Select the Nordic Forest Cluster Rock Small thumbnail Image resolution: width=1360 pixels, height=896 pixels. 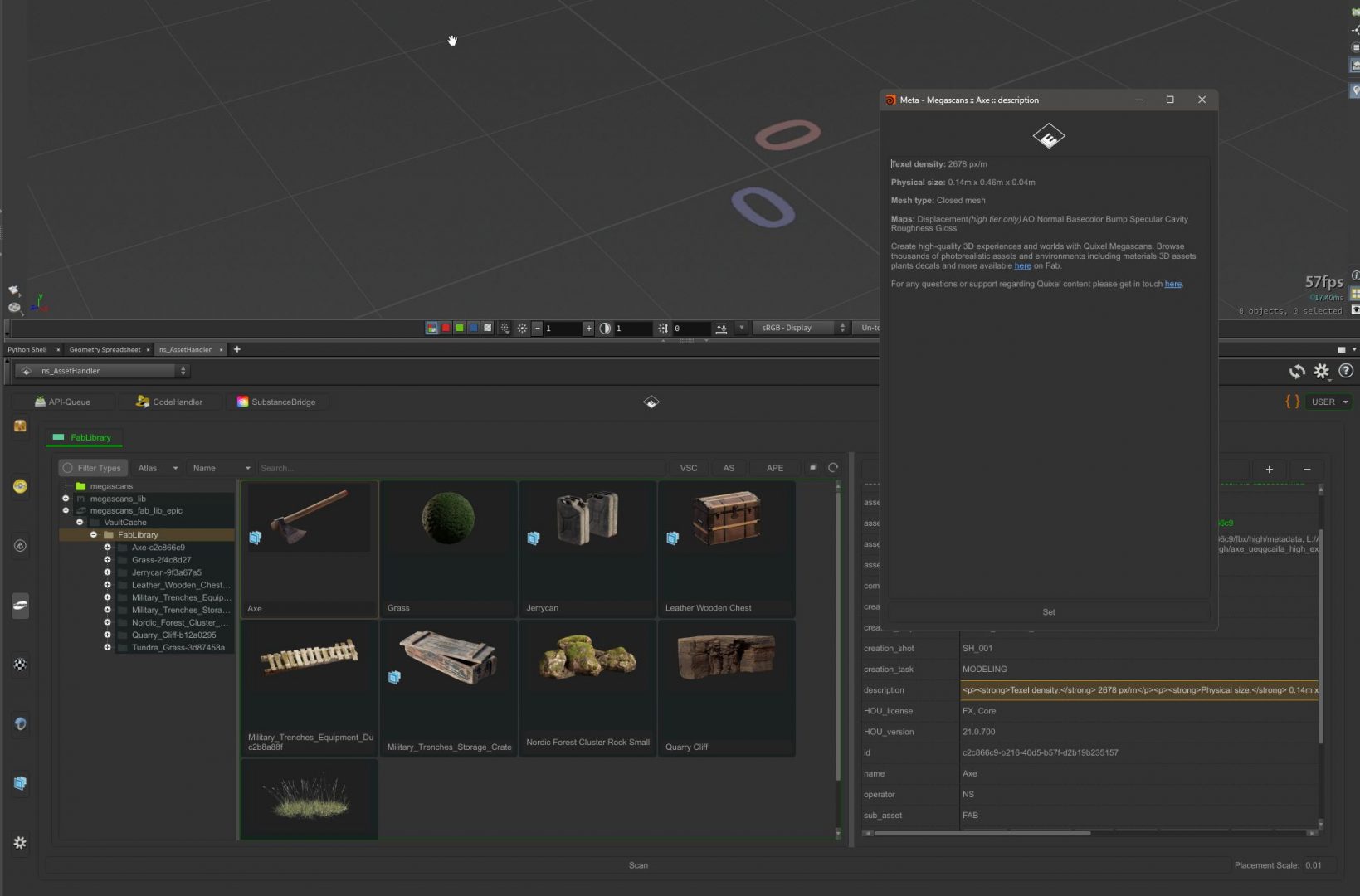point(587,688)
